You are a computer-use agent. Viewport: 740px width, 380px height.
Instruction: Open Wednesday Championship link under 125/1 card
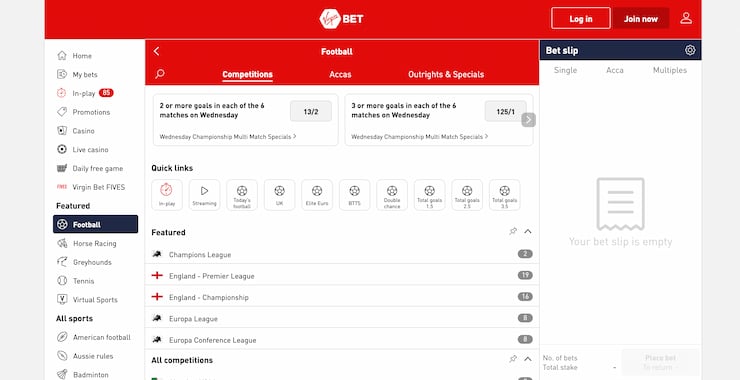(420, 136)
